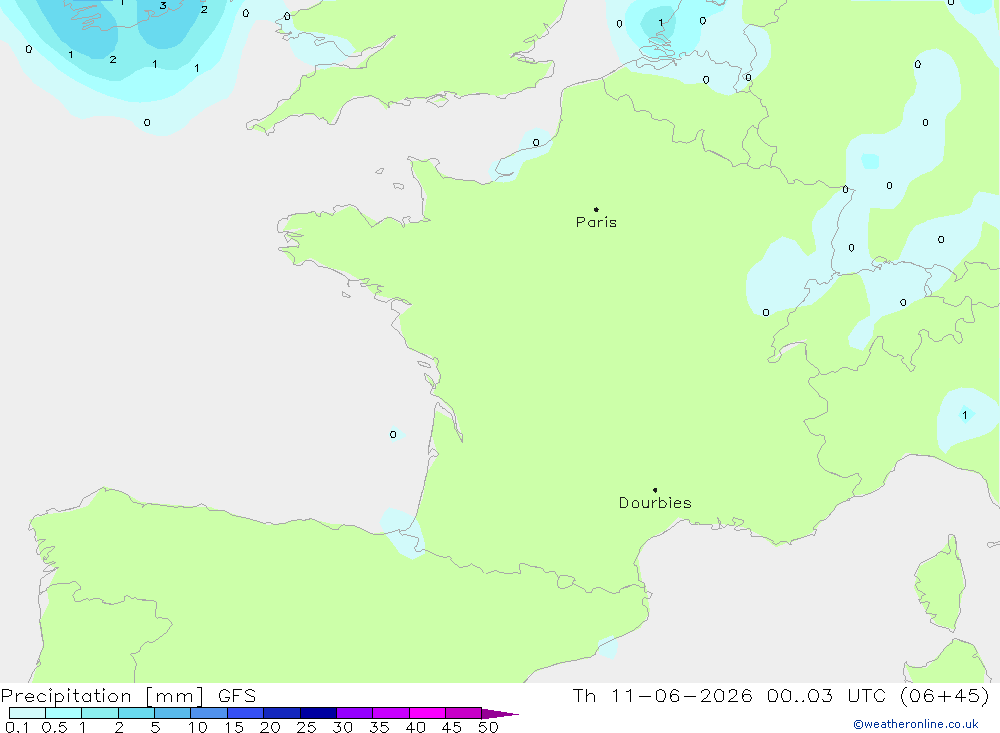Pick the 0.1–0.5 mm legend swatch
The height and width of the screenshot is (733, 1000).
tap(27, 713)
